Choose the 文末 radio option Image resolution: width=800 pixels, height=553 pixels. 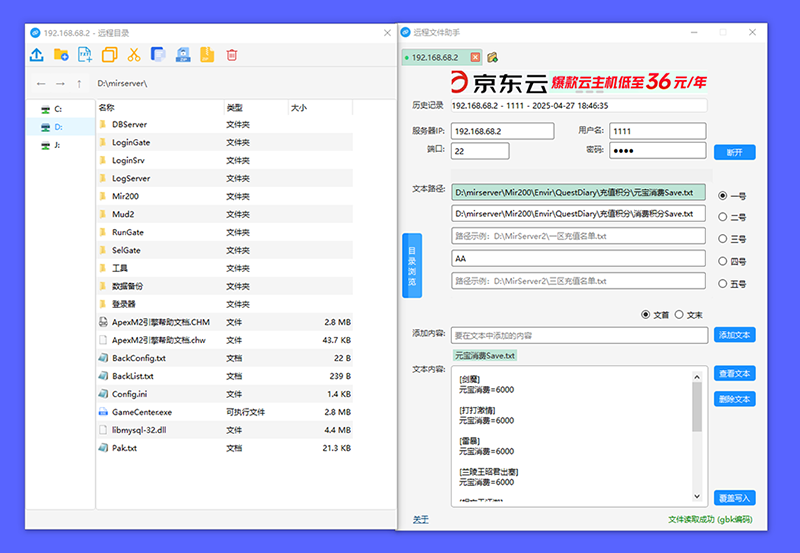(x=680, y=314)
